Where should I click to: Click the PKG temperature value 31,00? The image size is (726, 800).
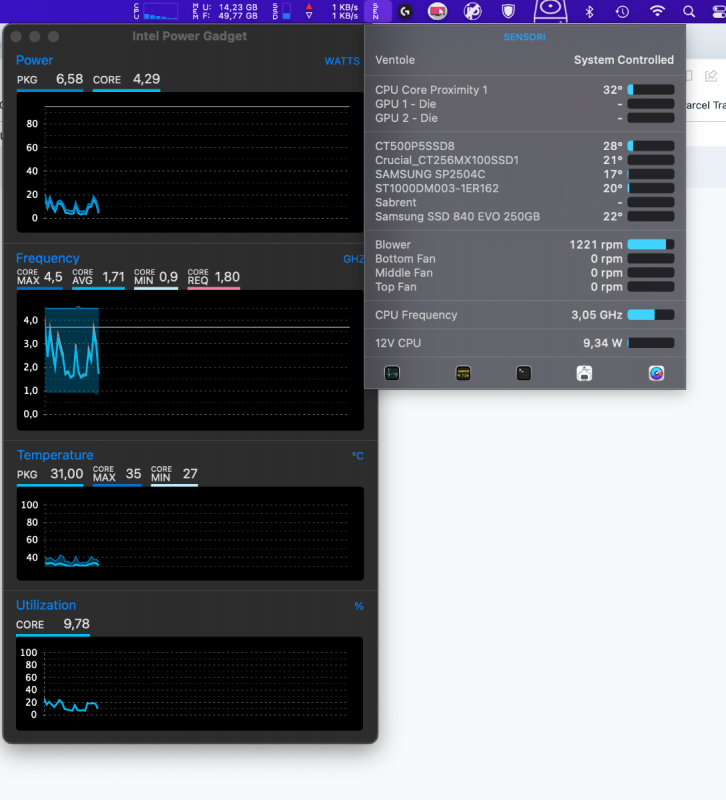coord(50,474)
